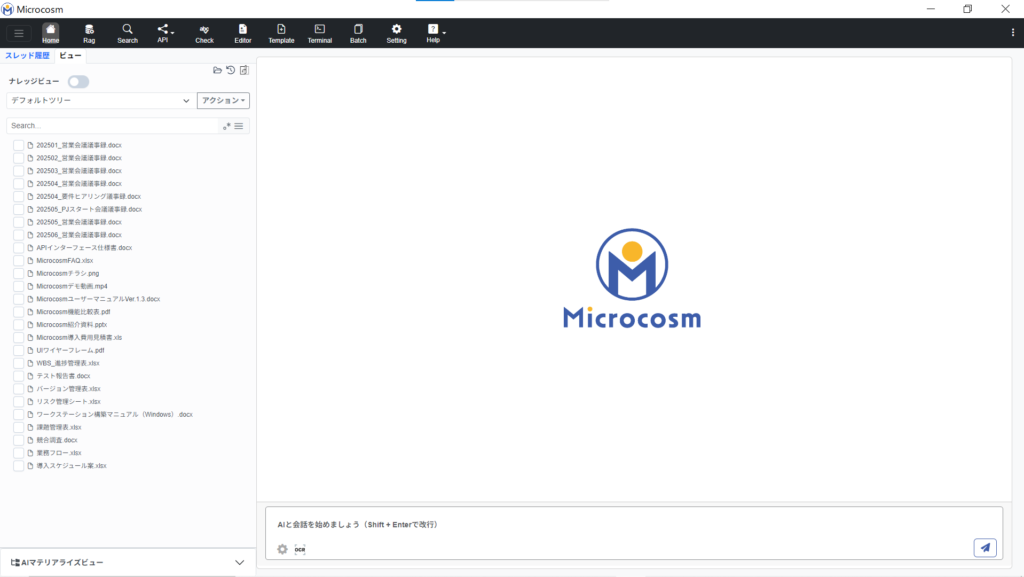Click the file icon beside 202505_営業会議議事録.docx
This screenshot has width=1024, height=577.
click(30, 222)
